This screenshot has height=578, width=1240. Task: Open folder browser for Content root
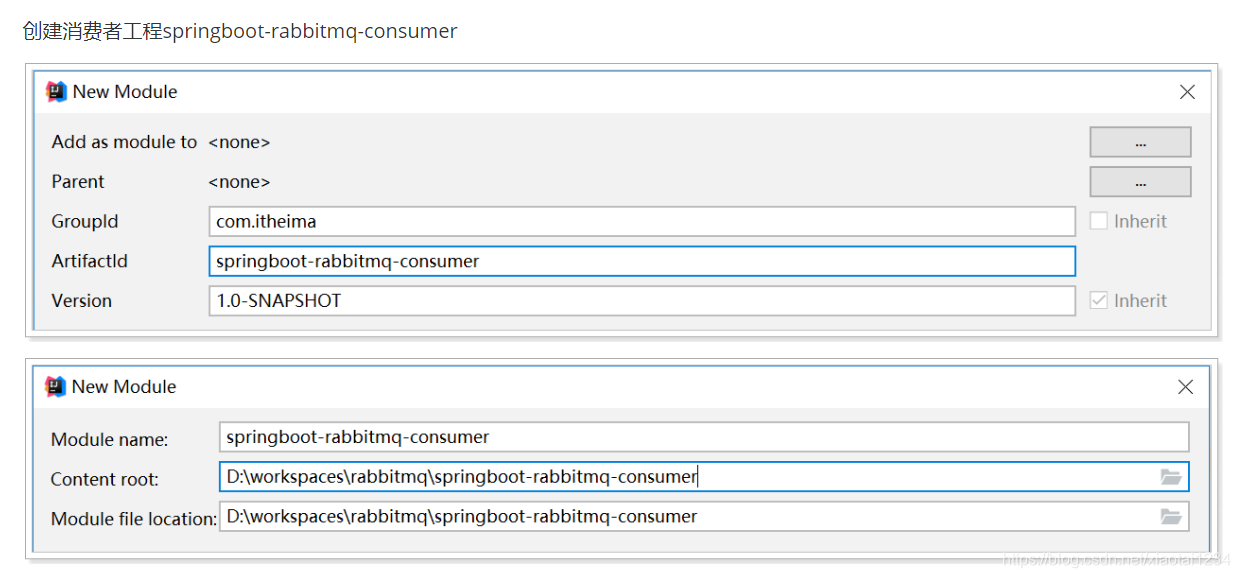point(1171,477)
